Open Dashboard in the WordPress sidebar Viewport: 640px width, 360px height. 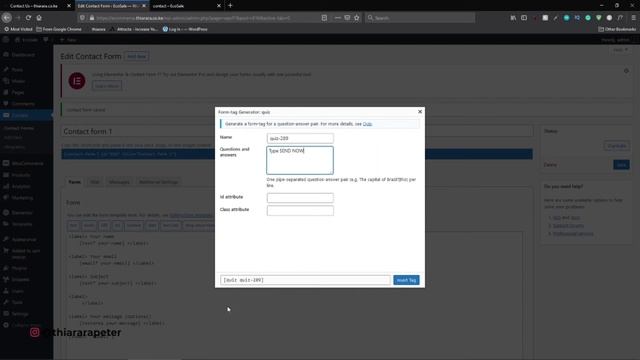coord(23,55)
